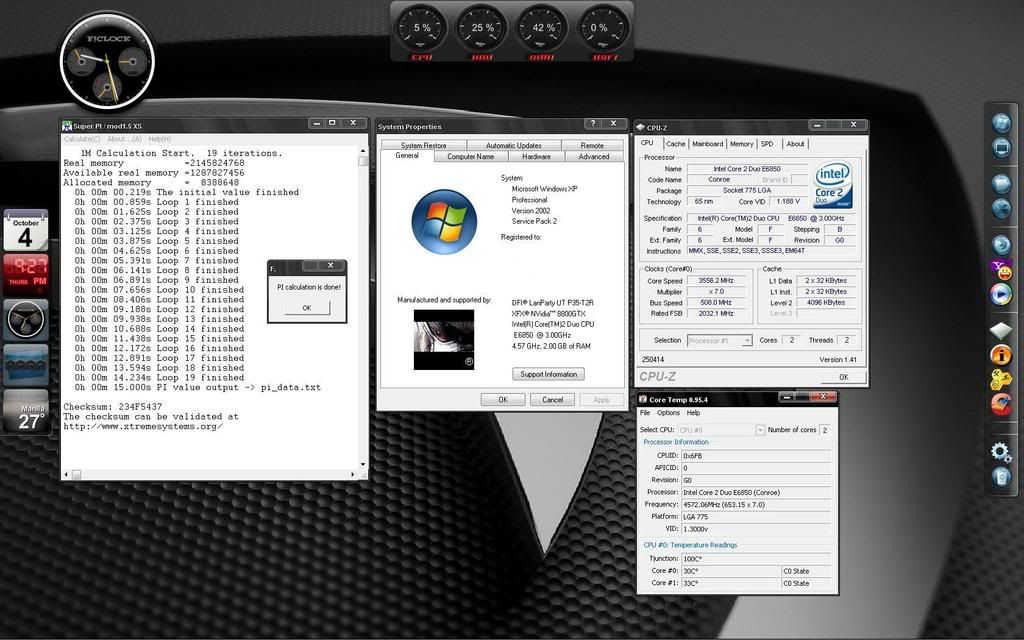
Task: Launch Yahoo Messenger from the dock
Action: point(1001,270)
